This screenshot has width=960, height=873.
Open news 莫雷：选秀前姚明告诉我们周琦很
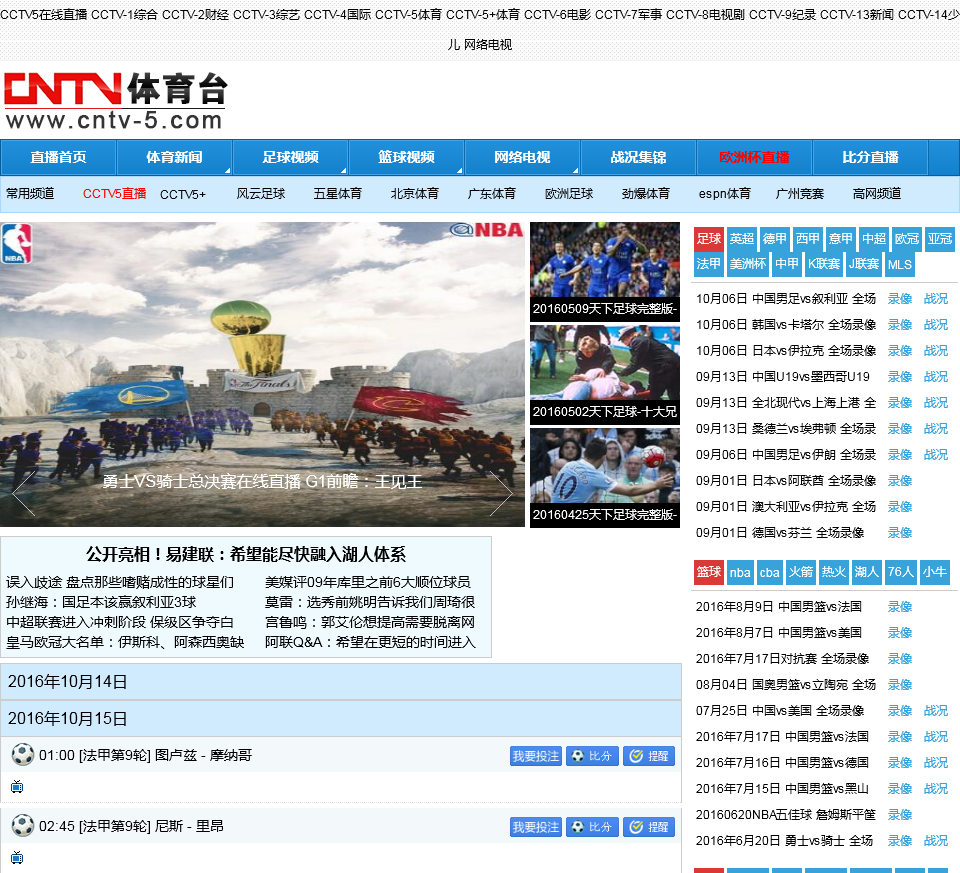coord(370,602)
